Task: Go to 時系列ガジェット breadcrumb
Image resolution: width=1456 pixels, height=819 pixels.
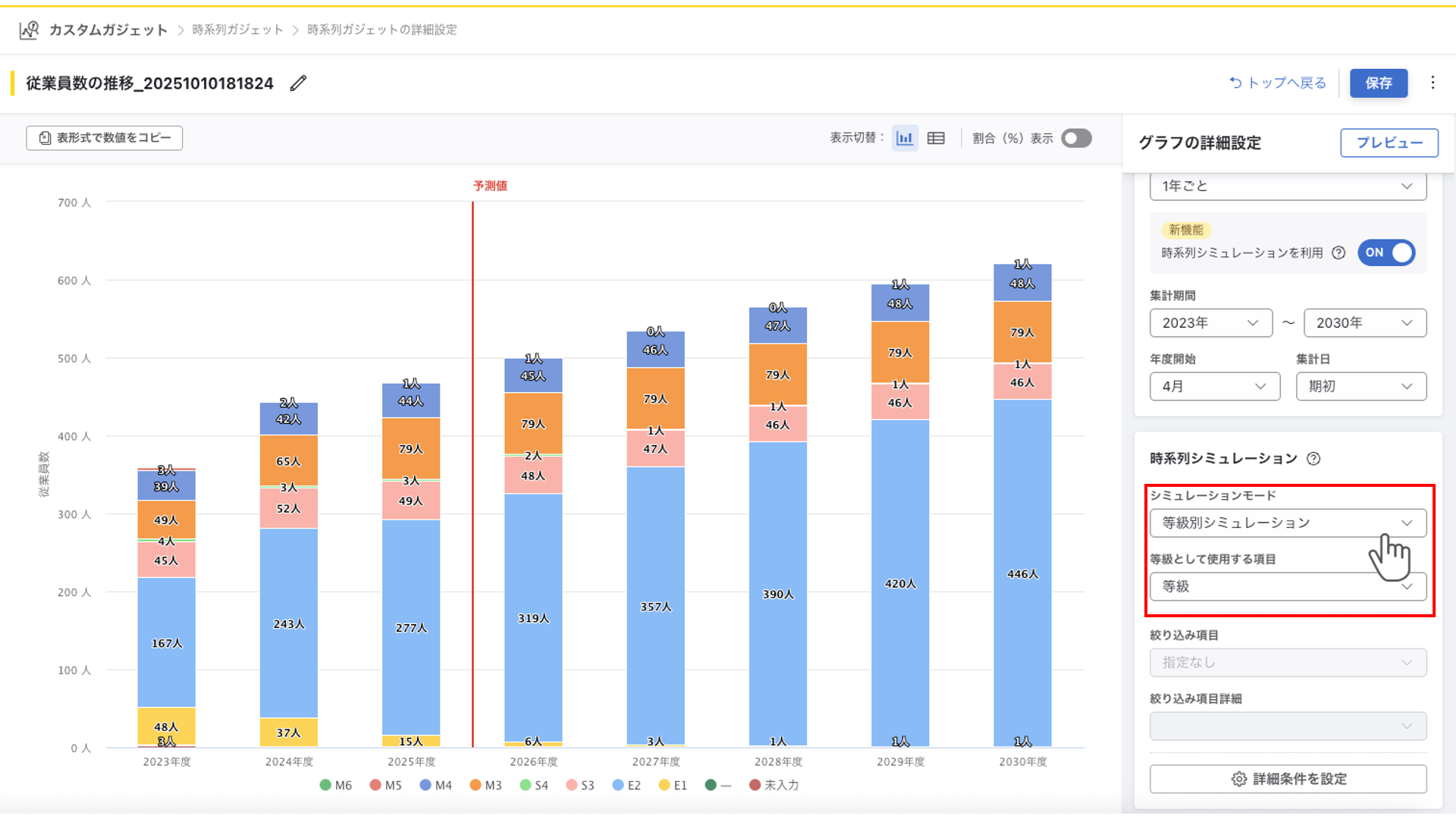Action: pos(237,30)
